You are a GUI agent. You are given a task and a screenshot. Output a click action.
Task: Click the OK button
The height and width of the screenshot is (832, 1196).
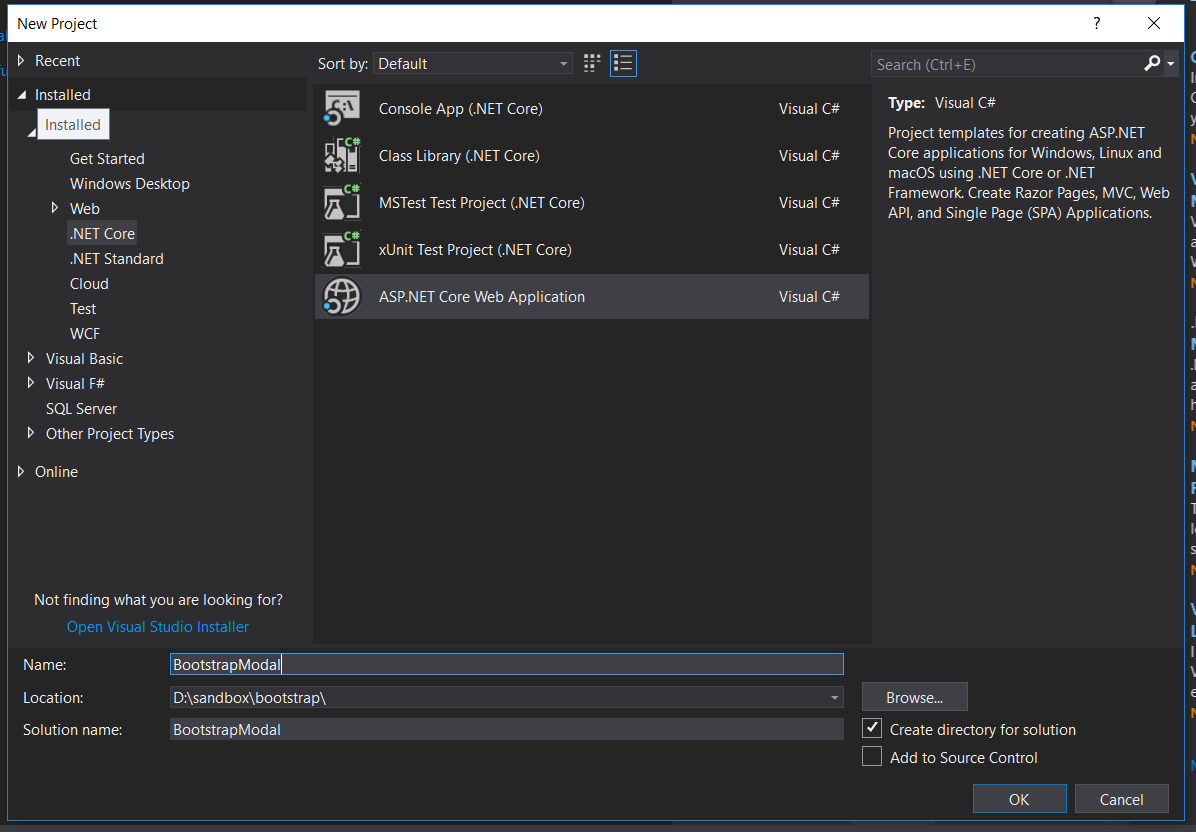tap(1019, 798)
